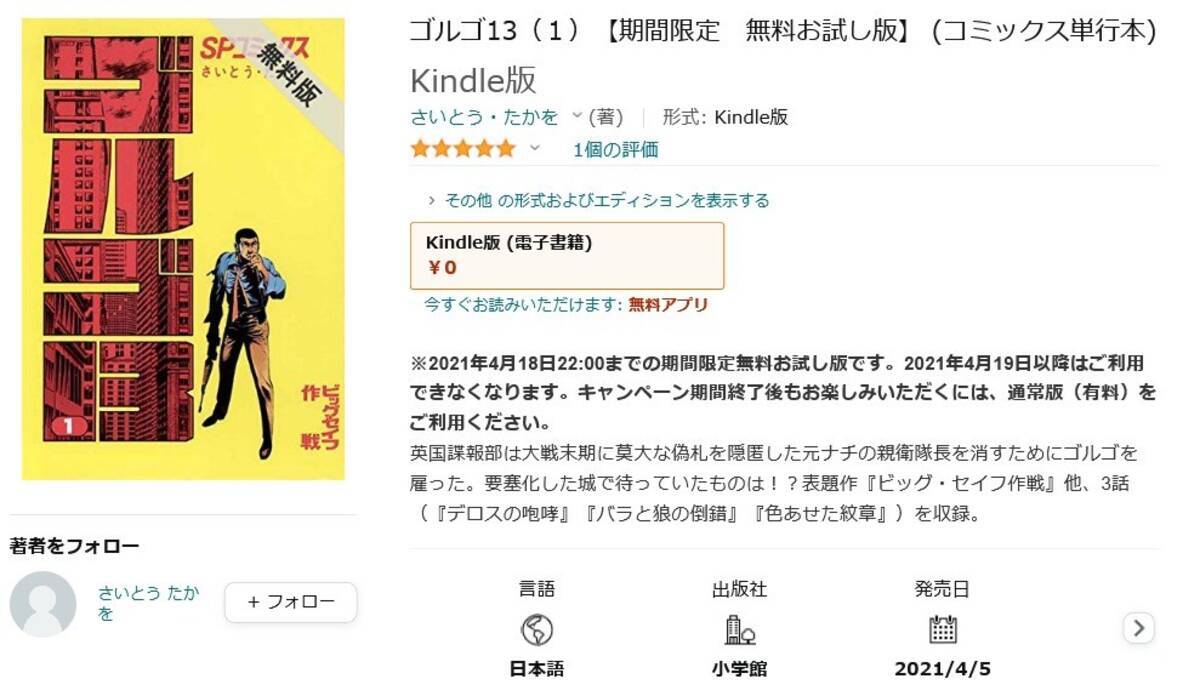Viewport: 1200px width, 696px height.
Task: Open the 1個の評価 ratings link
Action: [615, 150]
